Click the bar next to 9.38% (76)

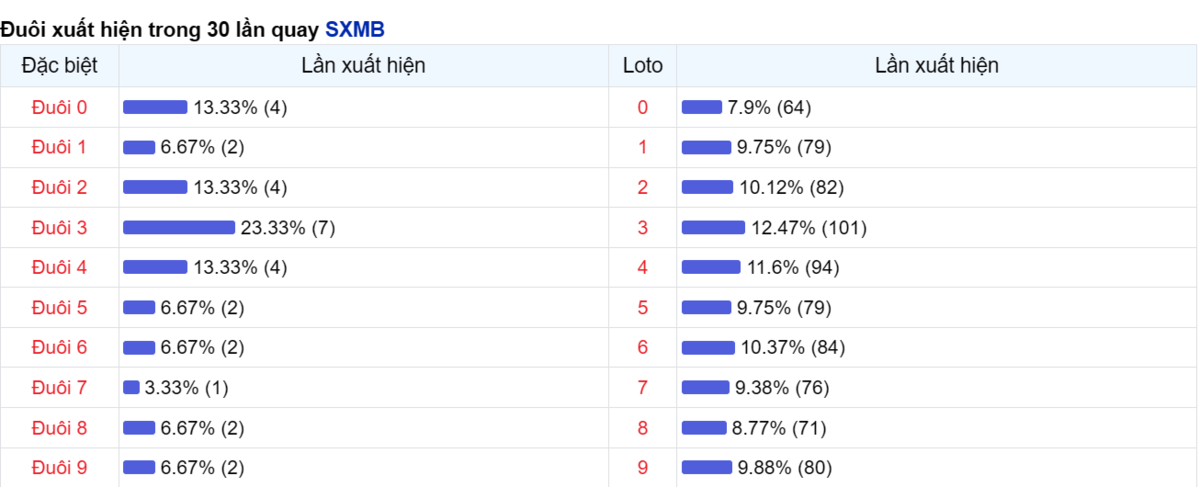(706, 387)
